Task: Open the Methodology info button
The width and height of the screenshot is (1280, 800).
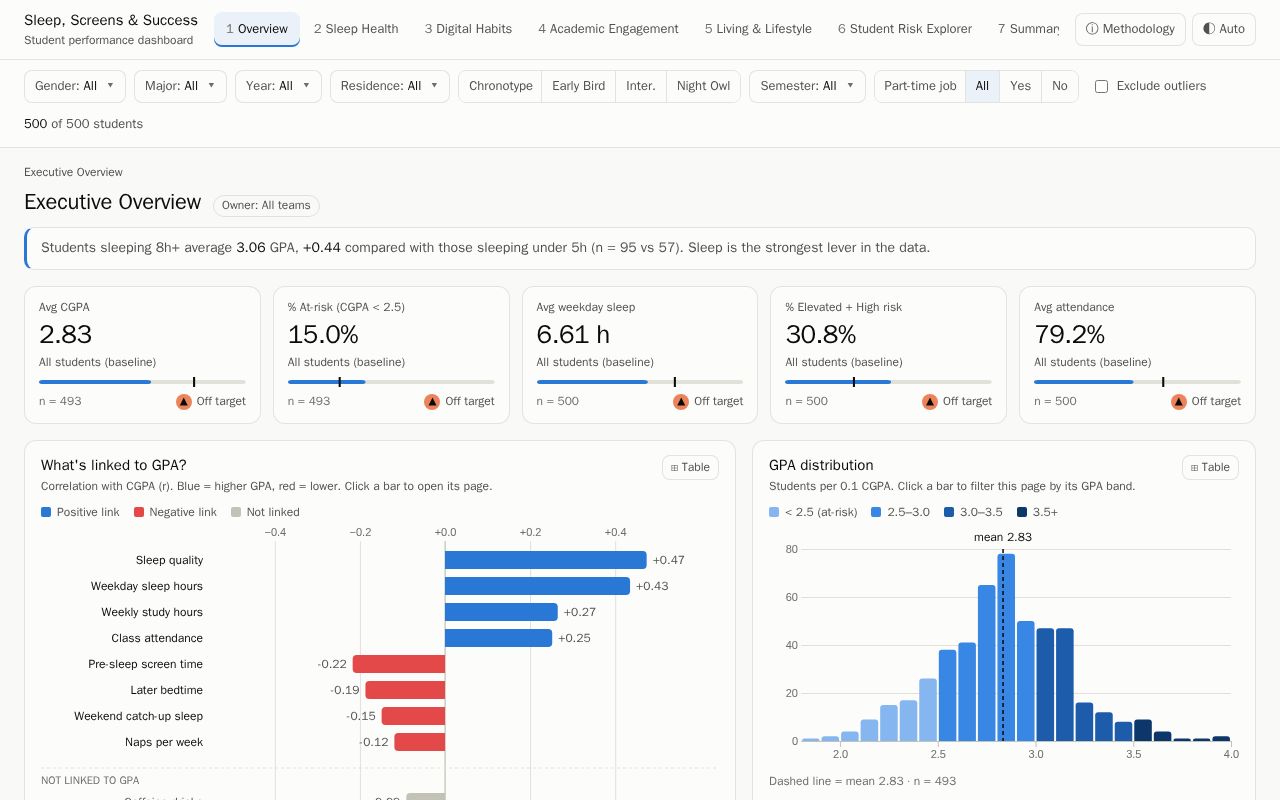Action: click(1130, 29)
